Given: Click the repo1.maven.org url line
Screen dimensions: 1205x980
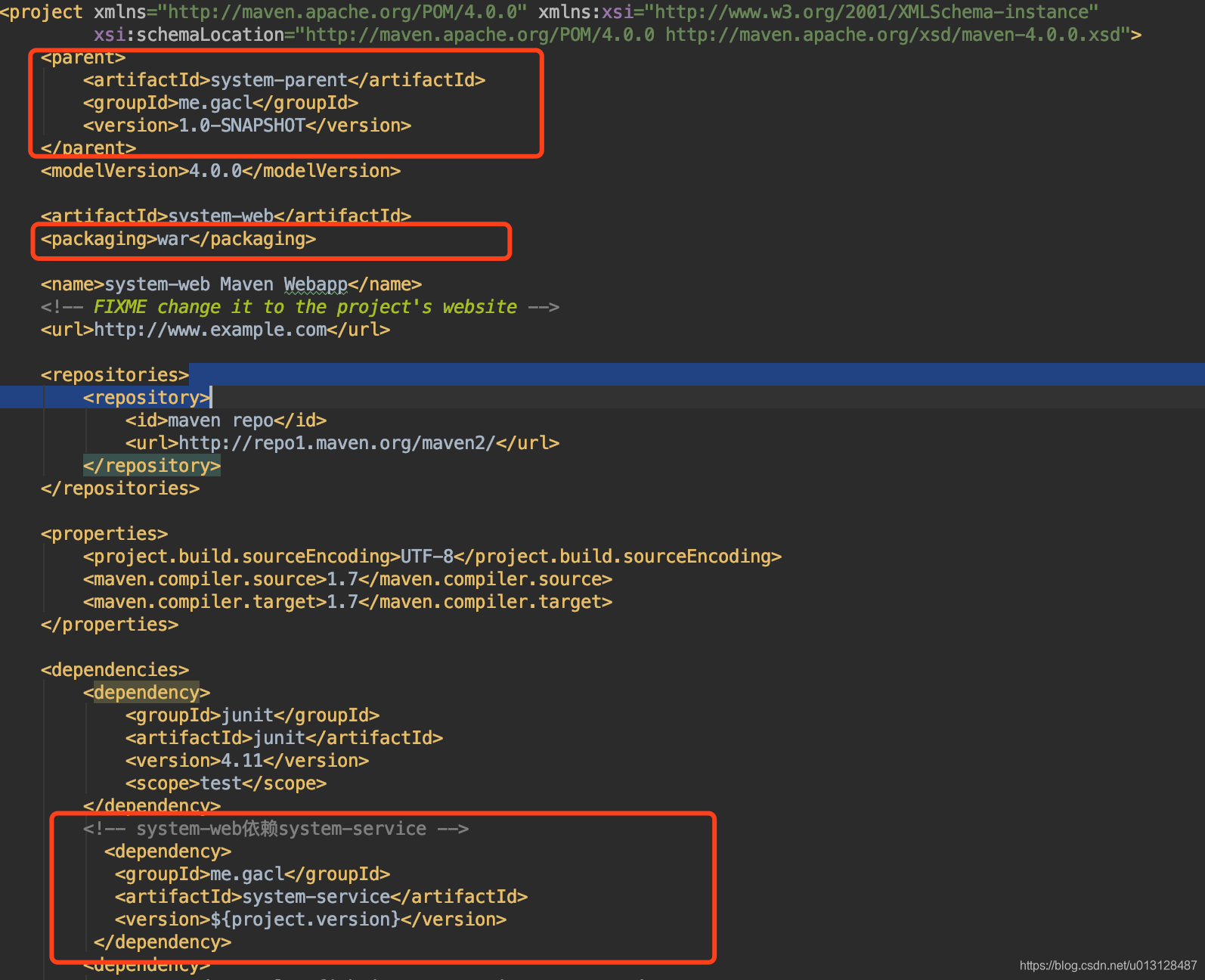Looking at the screenshot, I should [342, 443].
